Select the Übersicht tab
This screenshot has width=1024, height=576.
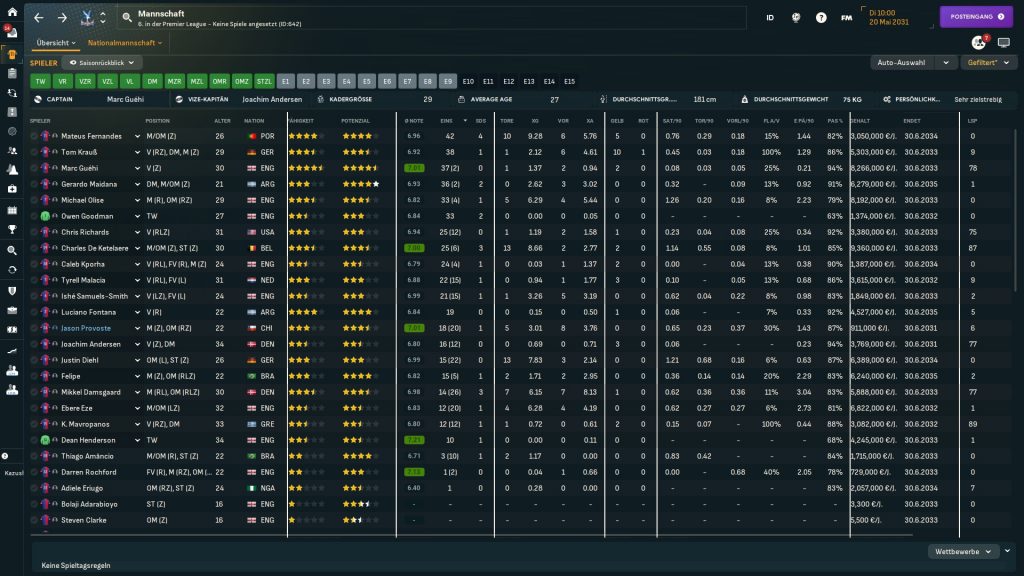(55, 43)
